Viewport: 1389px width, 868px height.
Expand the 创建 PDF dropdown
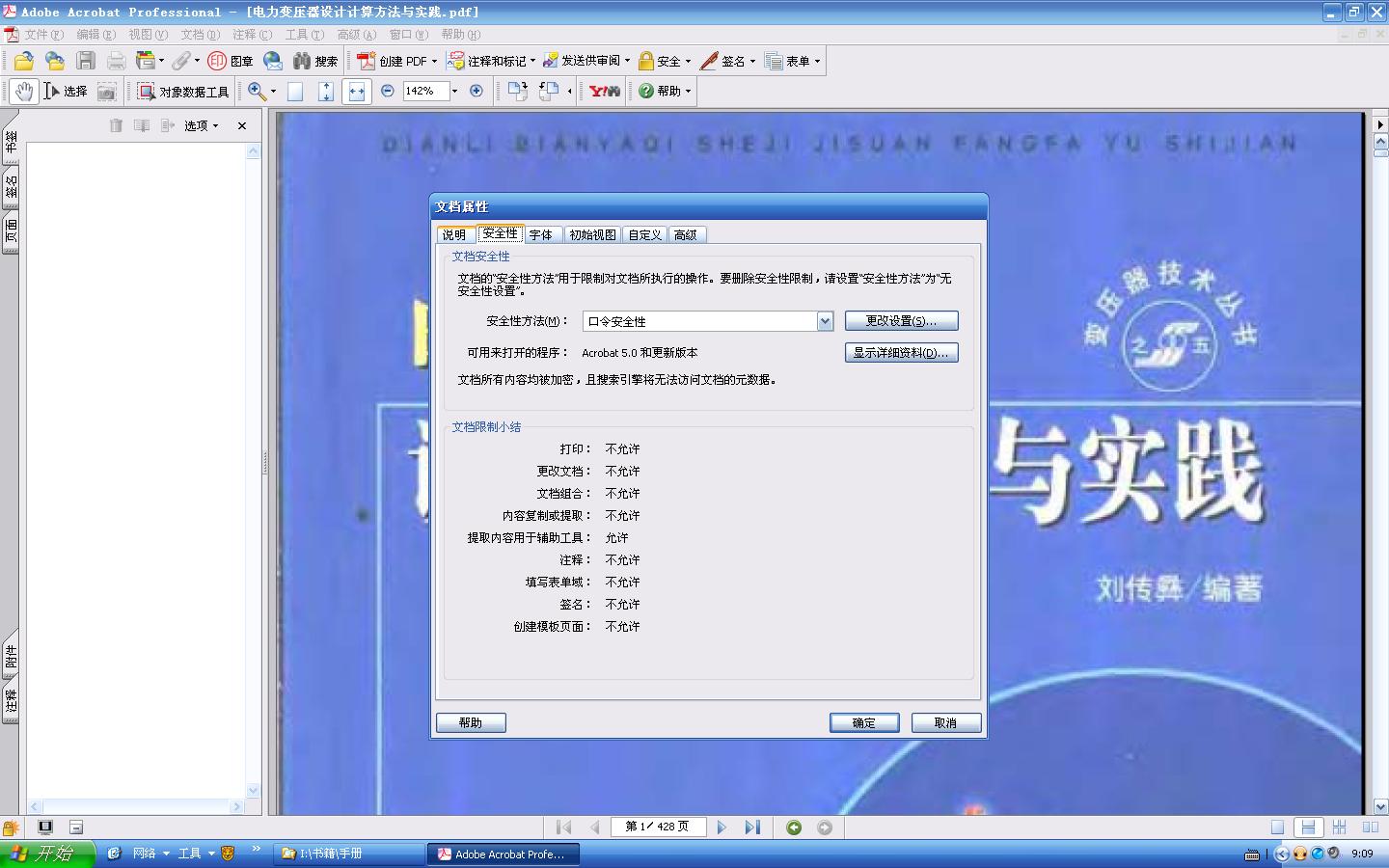pyautogui.click(x=434, y=61)
